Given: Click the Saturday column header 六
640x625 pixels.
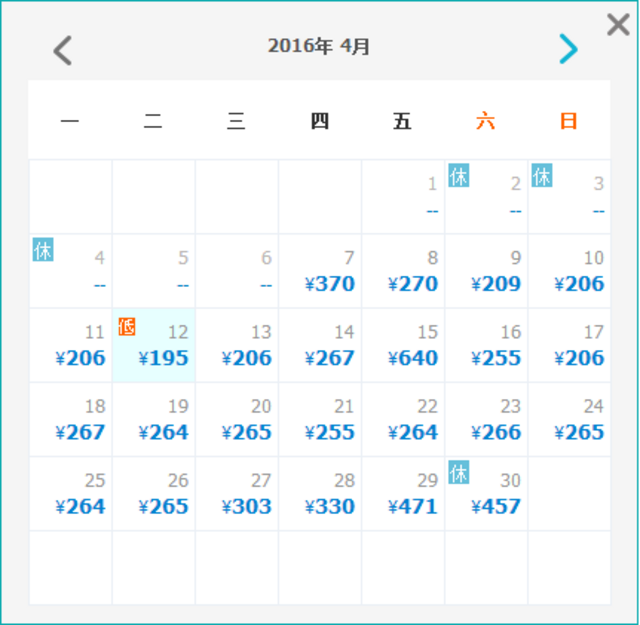Looking at the screenshot, I should coord(486,122).
